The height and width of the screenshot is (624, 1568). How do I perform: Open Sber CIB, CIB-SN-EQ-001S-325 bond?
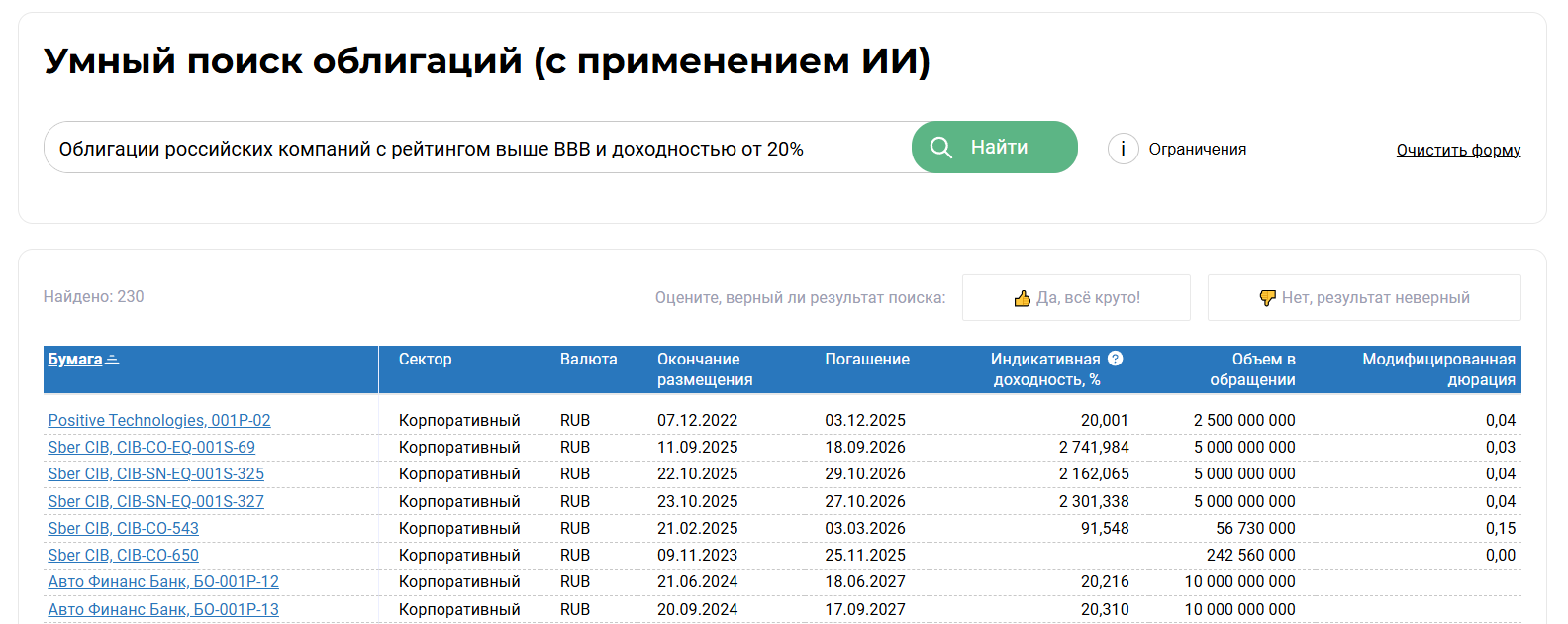point(156,474)
